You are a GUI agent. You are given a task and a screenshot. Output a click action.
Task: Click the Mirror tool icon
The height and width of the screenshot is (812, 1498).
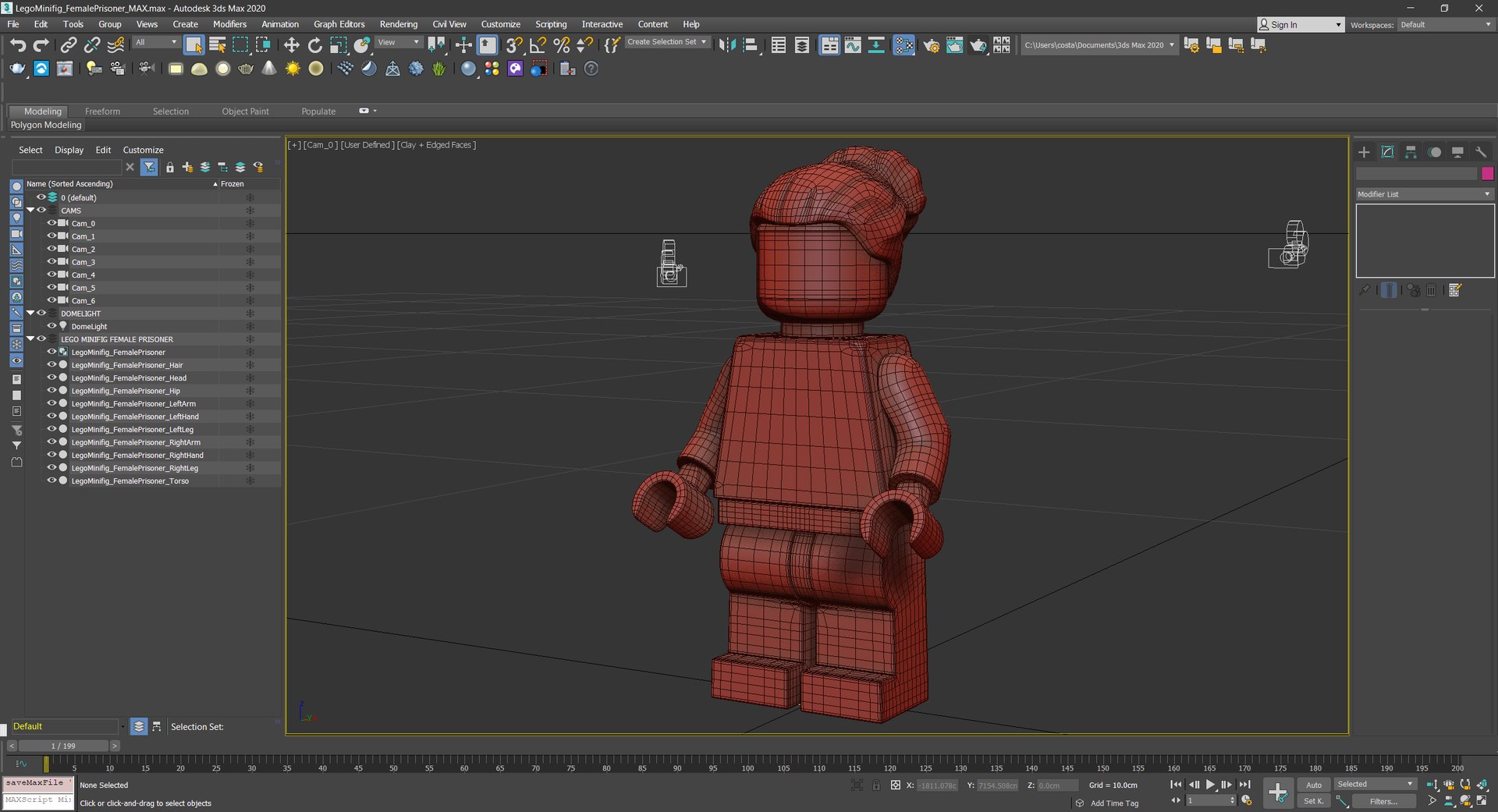[727, 45]
